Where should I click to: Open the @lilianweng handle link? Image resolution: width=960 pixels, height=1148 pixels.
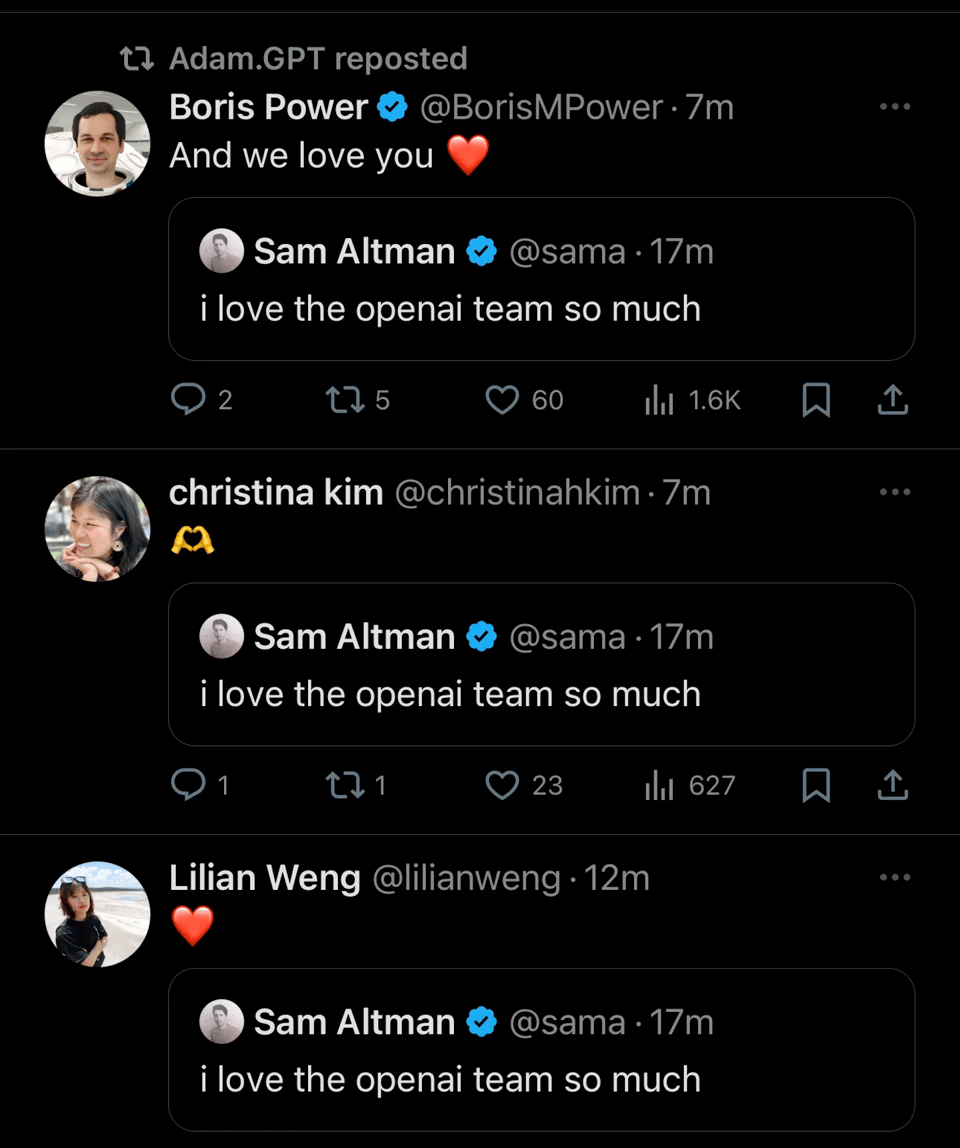(466, 878)
